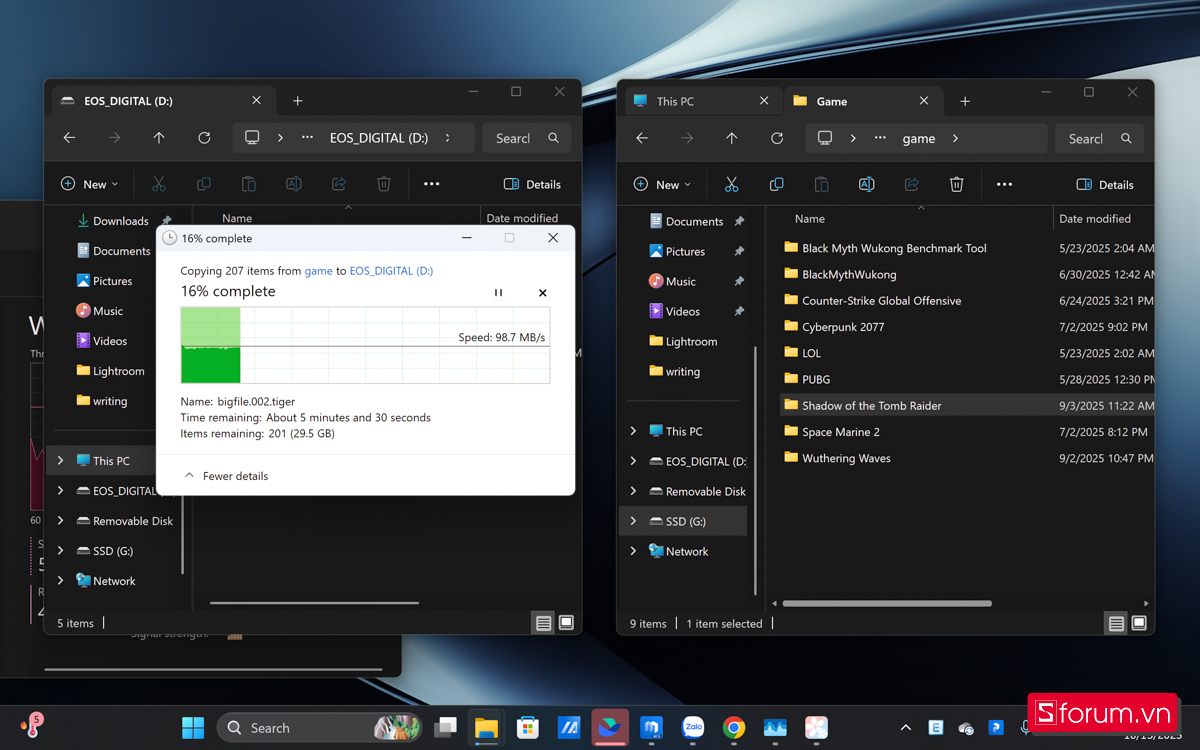Click Rename icon in Game window toolbar

click(x=866, y=184)
